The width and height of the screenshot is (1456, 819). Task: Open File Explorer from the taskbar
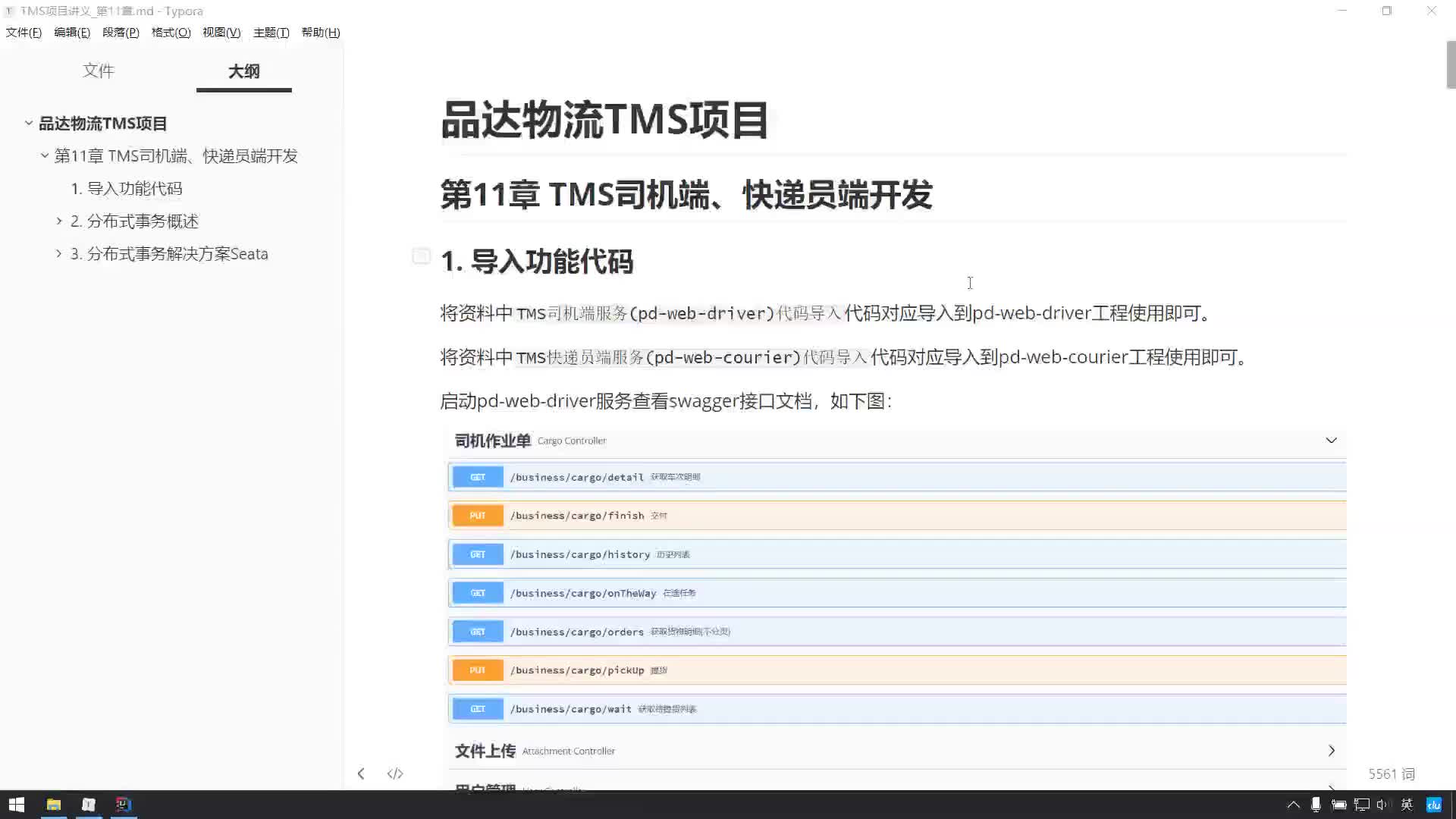click(54, 805)
